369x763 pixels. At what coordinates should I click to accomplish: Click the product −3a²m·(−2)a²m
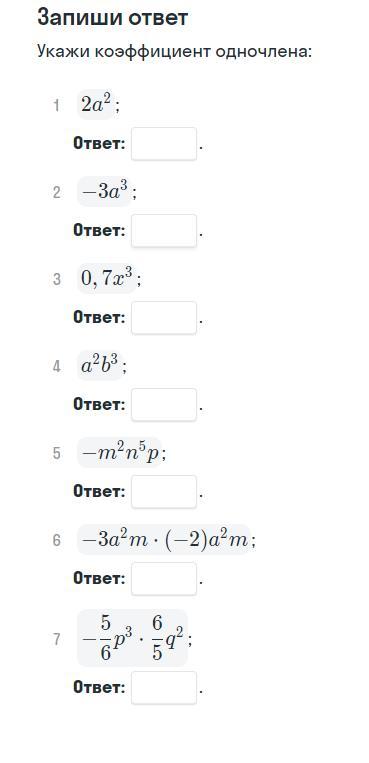coord(164,540)
